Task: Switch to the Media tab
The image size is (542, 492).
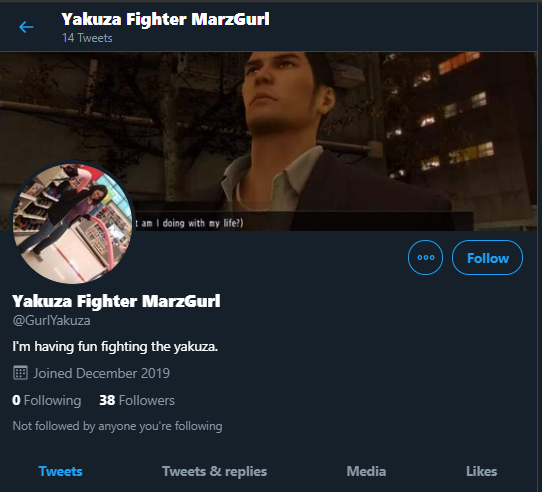Action: pyautogui.click(x=366, y=471)
